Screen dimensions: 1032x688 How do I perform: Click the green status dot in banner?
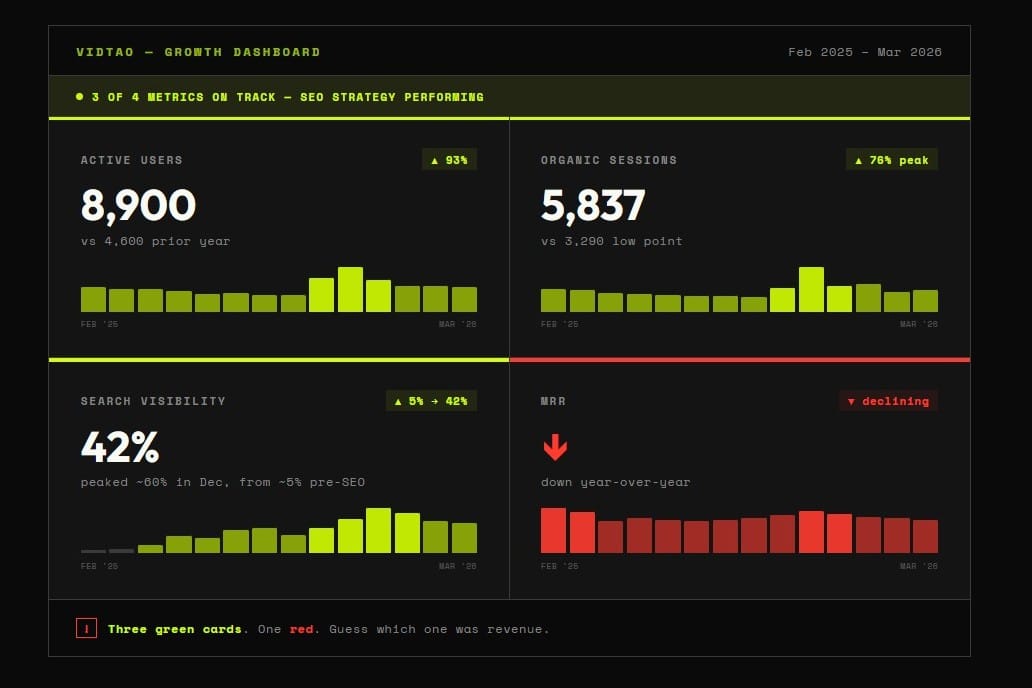pyautogui.click(x=80, y=97)
